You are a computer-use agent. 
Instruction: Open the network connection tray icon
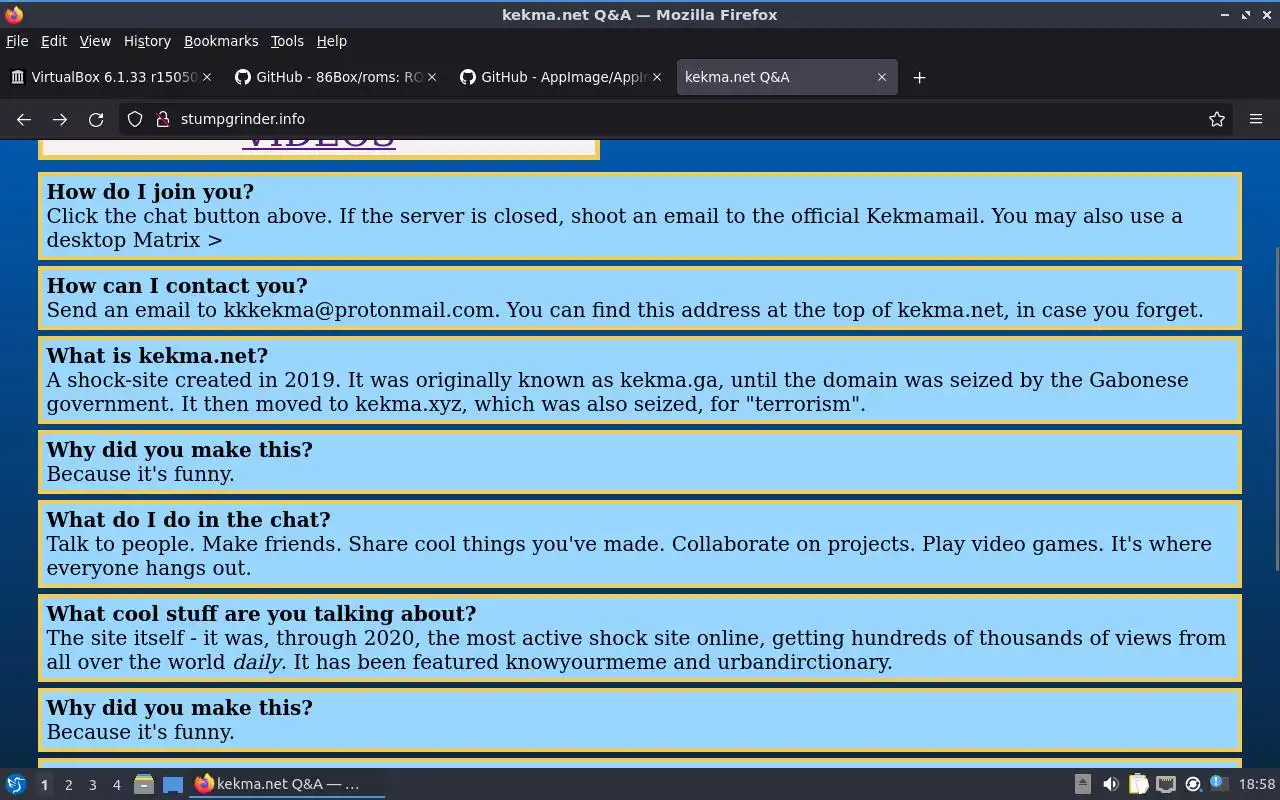[x=1166, y=784]
